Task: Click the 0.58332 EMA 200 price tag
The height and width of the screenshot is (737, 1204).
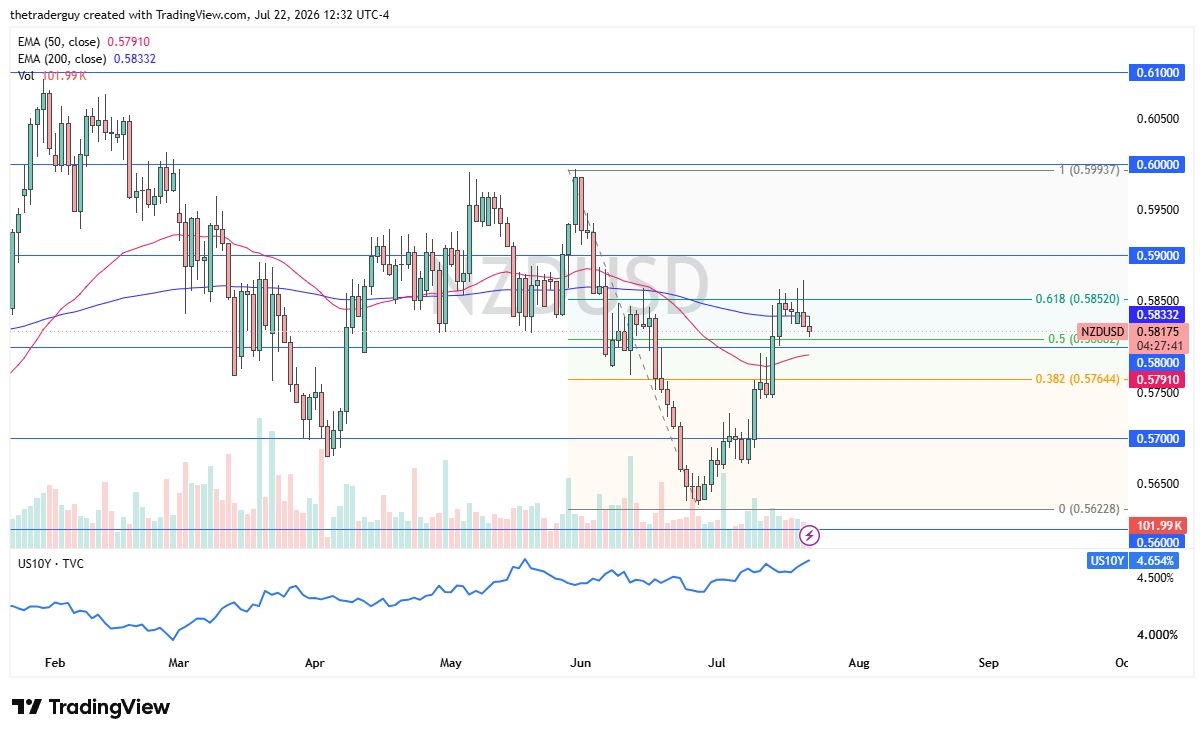Action: coord(1157,313)
